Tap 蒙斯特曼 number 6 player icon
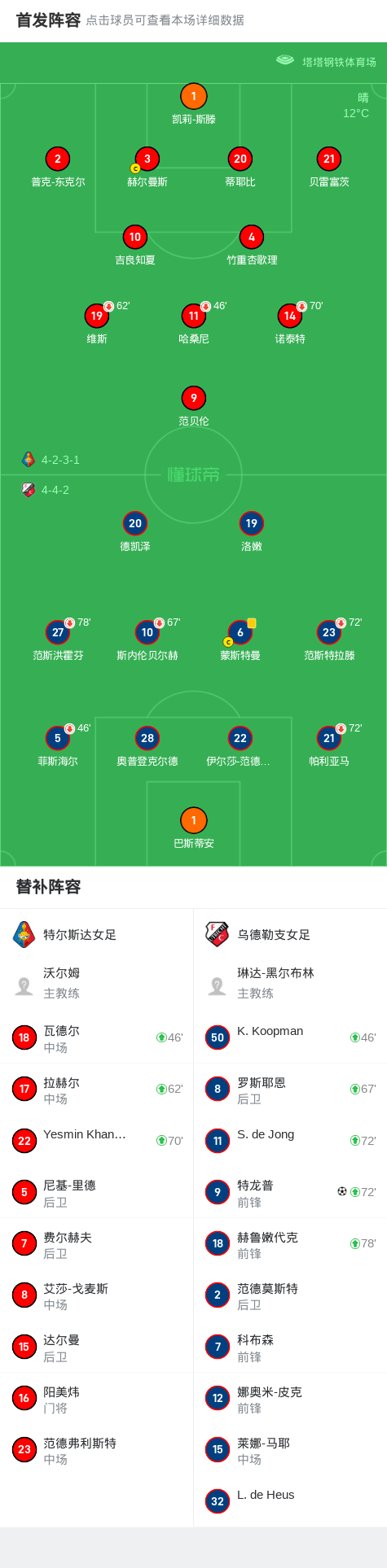The image size is (387, 1568). (240, 632)
